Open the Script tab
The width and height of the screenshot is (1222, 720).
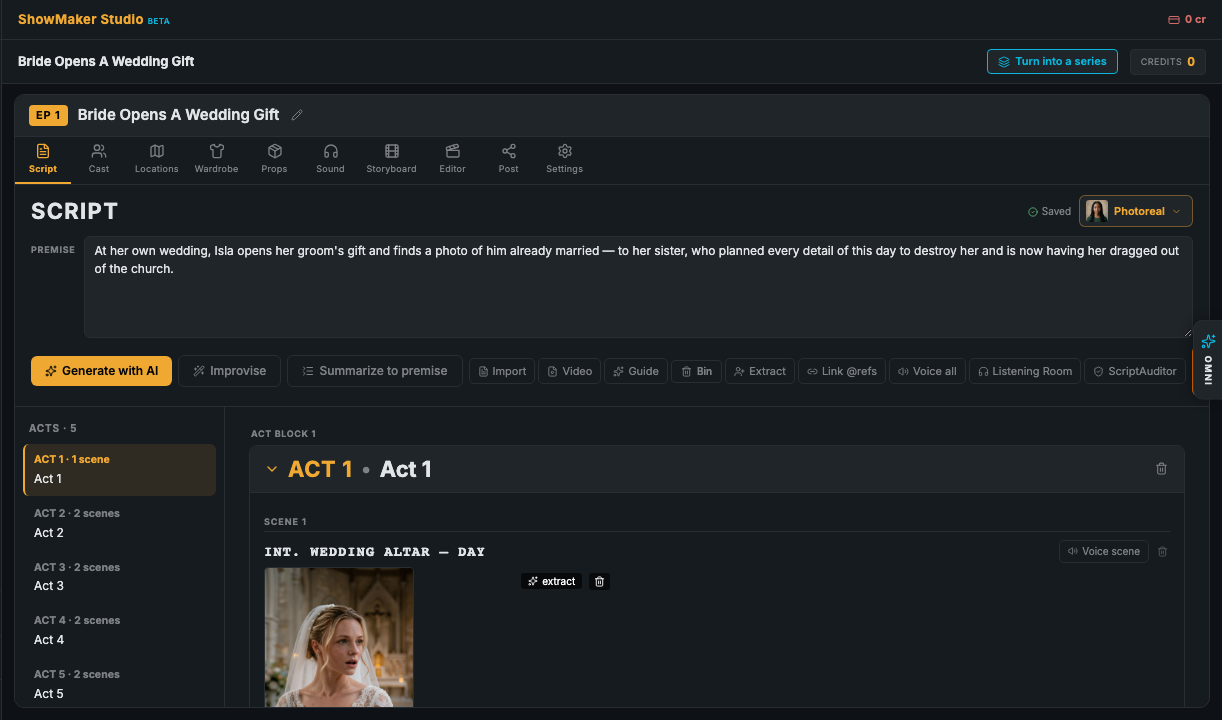pos(43,159)
